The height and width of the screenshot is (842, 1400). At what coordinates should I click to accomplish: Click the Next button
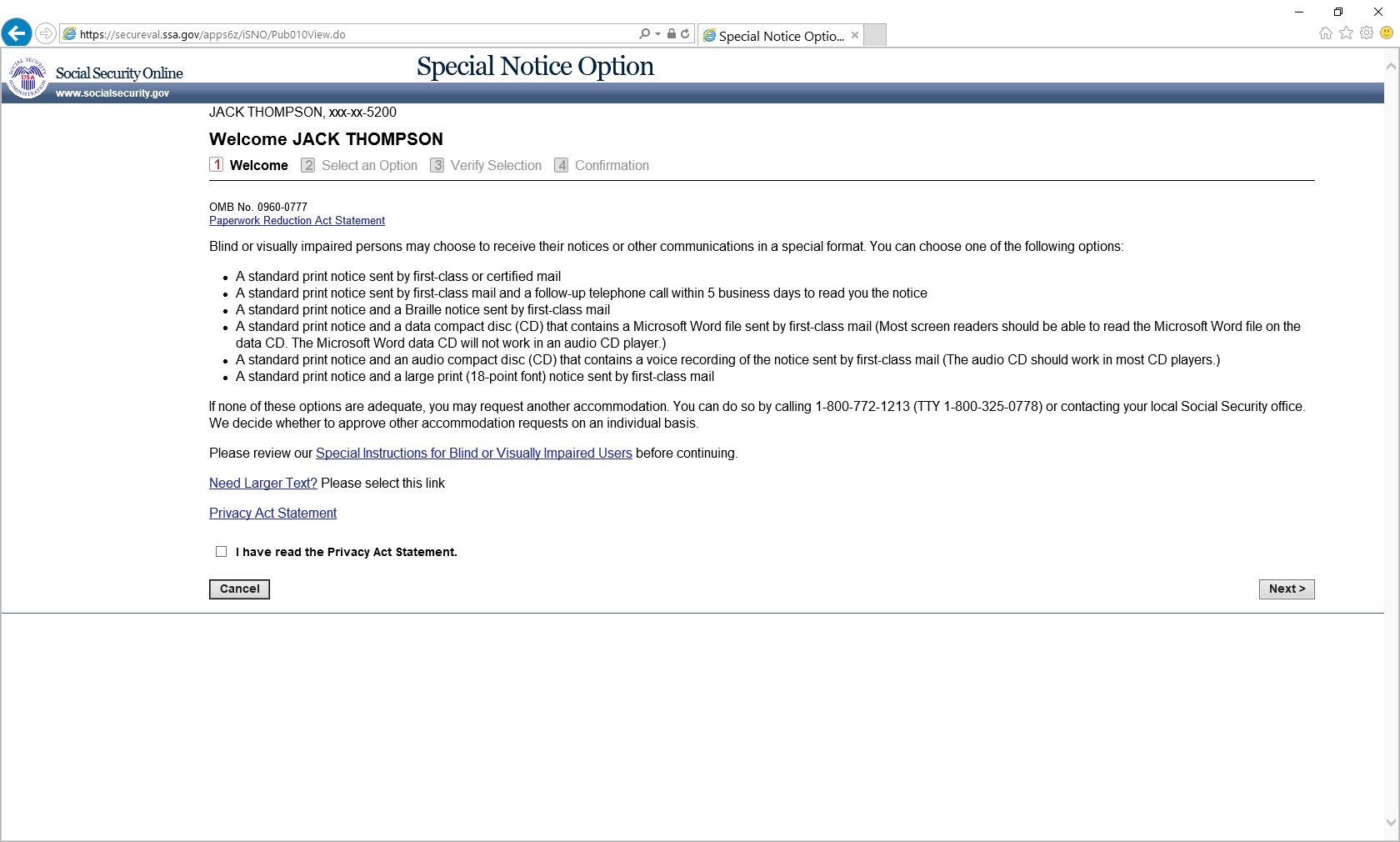pos(1287,589)
